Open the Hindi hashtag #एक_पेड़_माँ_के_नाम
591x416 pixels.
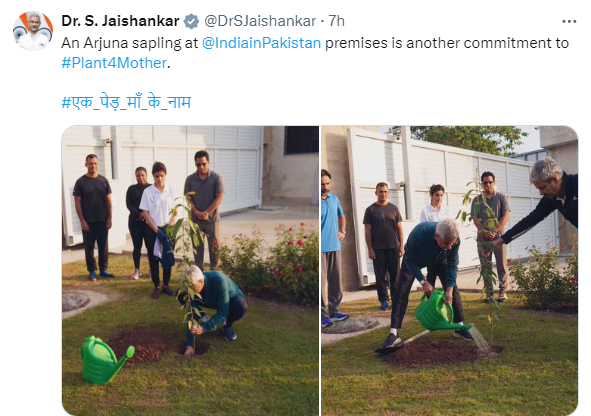126,102
